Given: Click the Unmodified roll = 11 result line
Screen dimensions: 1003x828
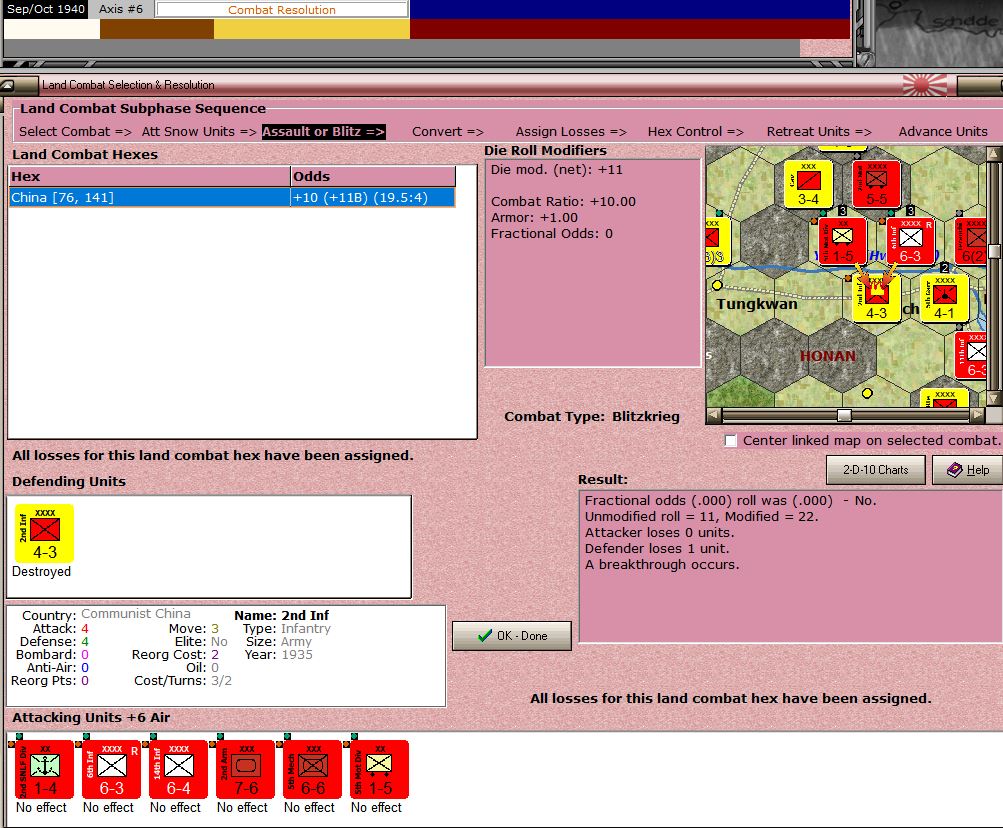Looking at the screenshot, I should [701, 516].
